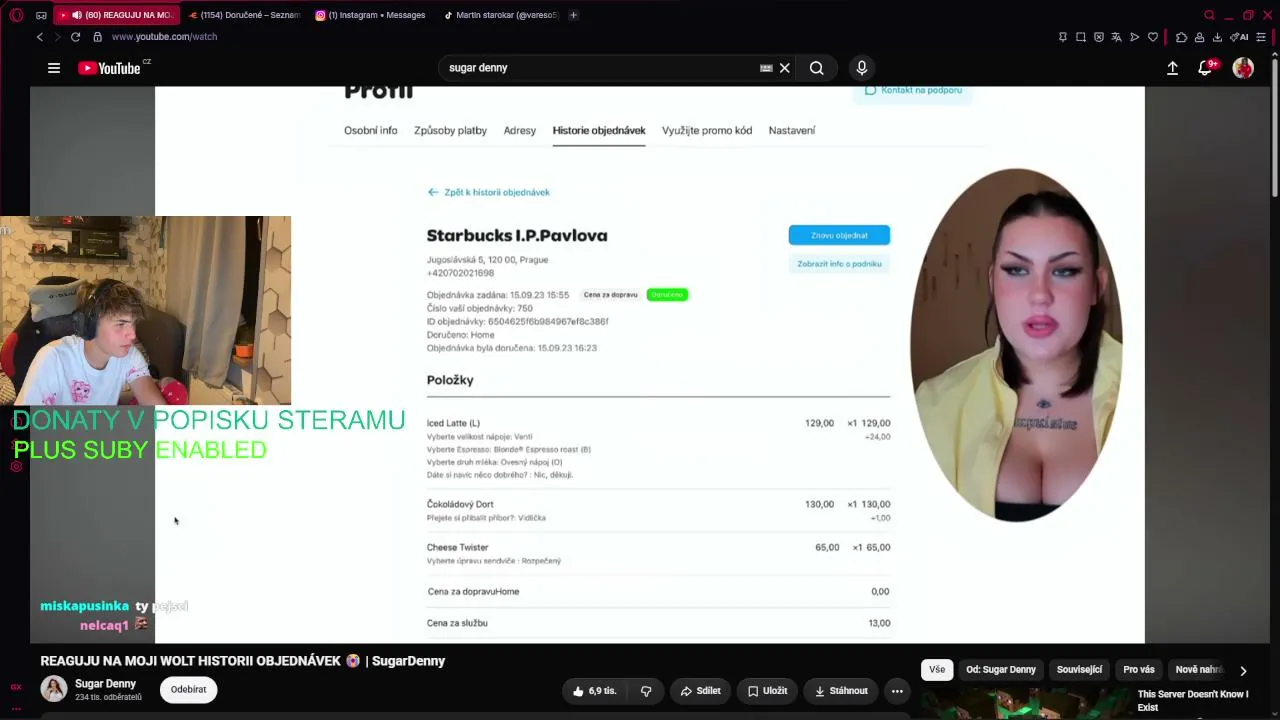Reload the page with the refresh icon

click(x=75, y=37)
